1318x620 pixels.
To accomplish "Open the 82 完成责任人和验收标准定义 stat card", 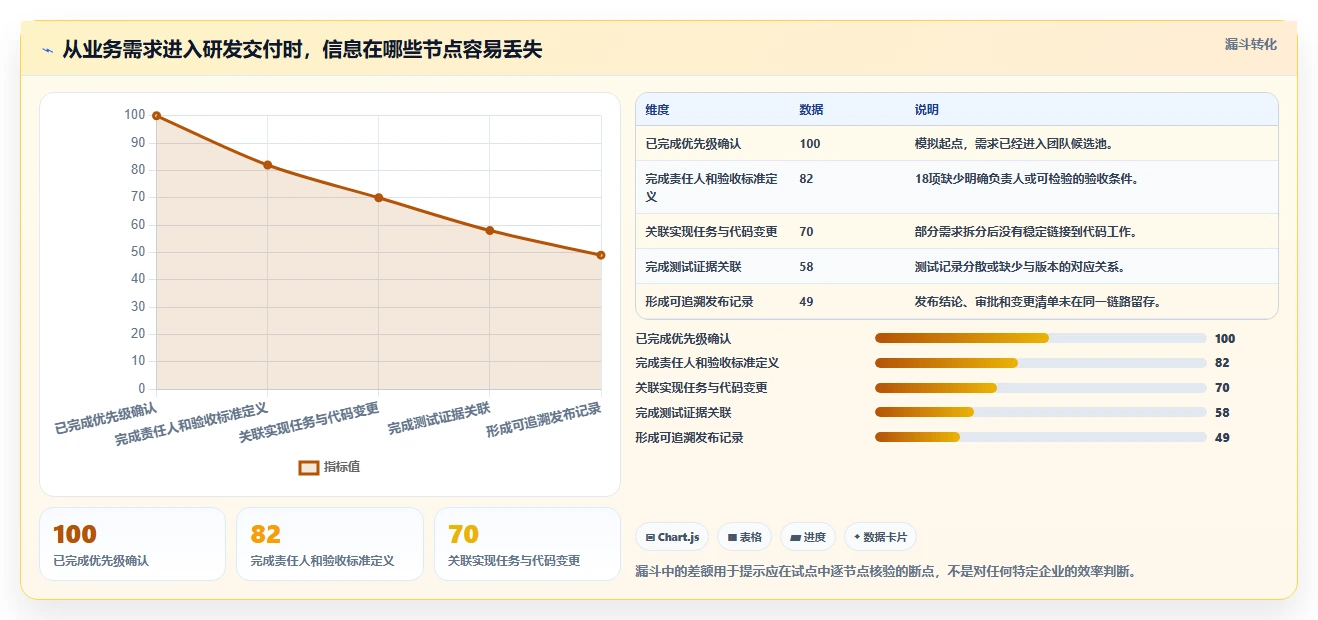I will (330, 544).
